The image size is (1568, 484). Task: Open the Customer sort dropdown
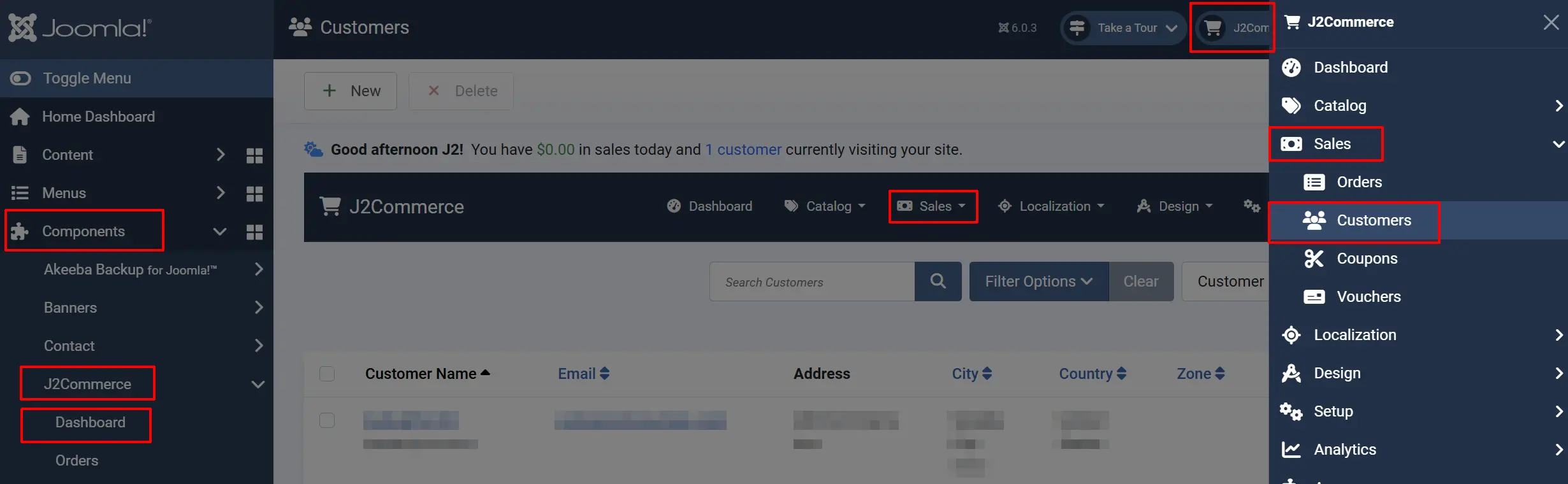[x=1225, y=281]
